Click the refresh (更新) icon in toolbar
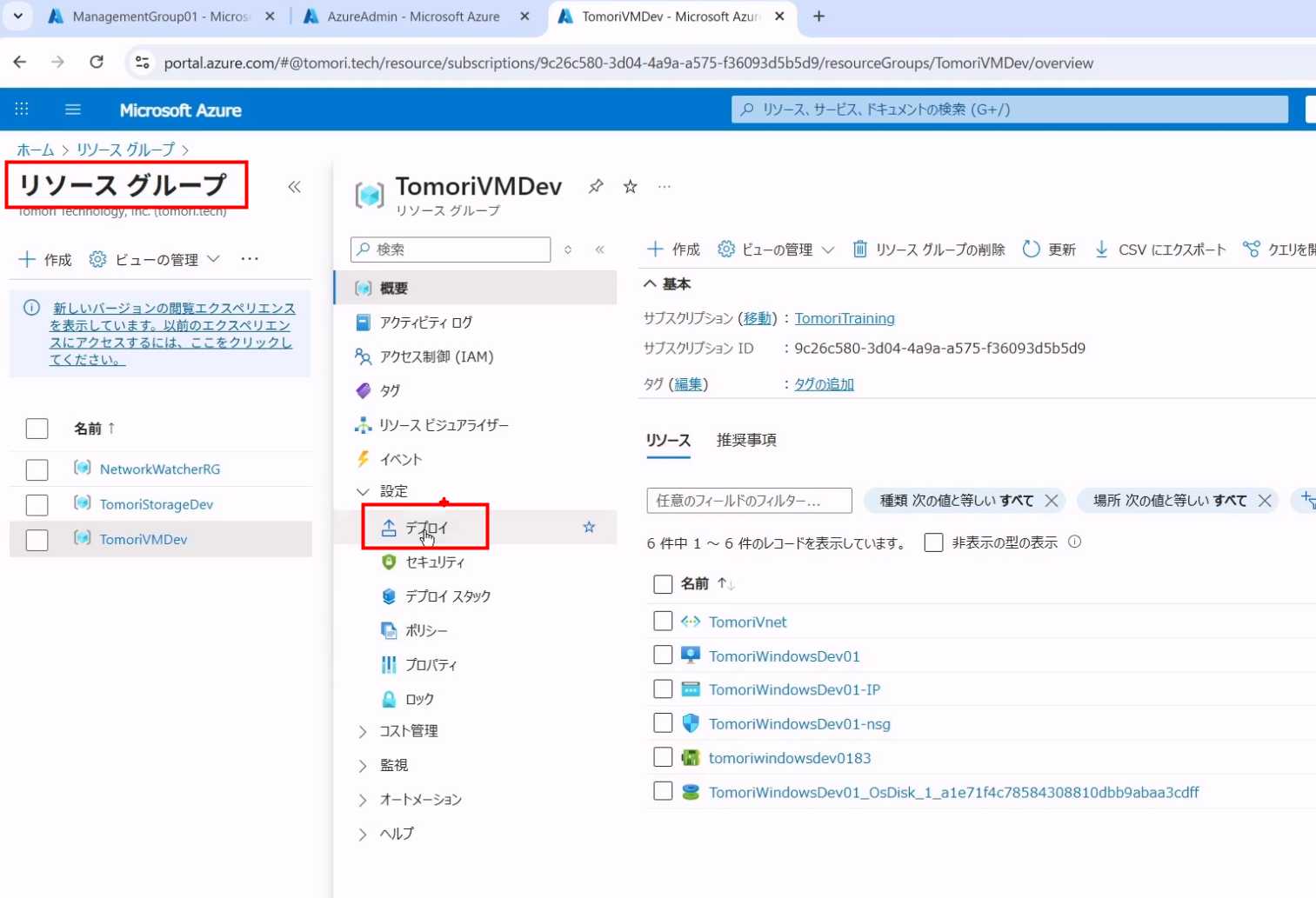Screen dimensions: 1316x898 pos(1031,249)
